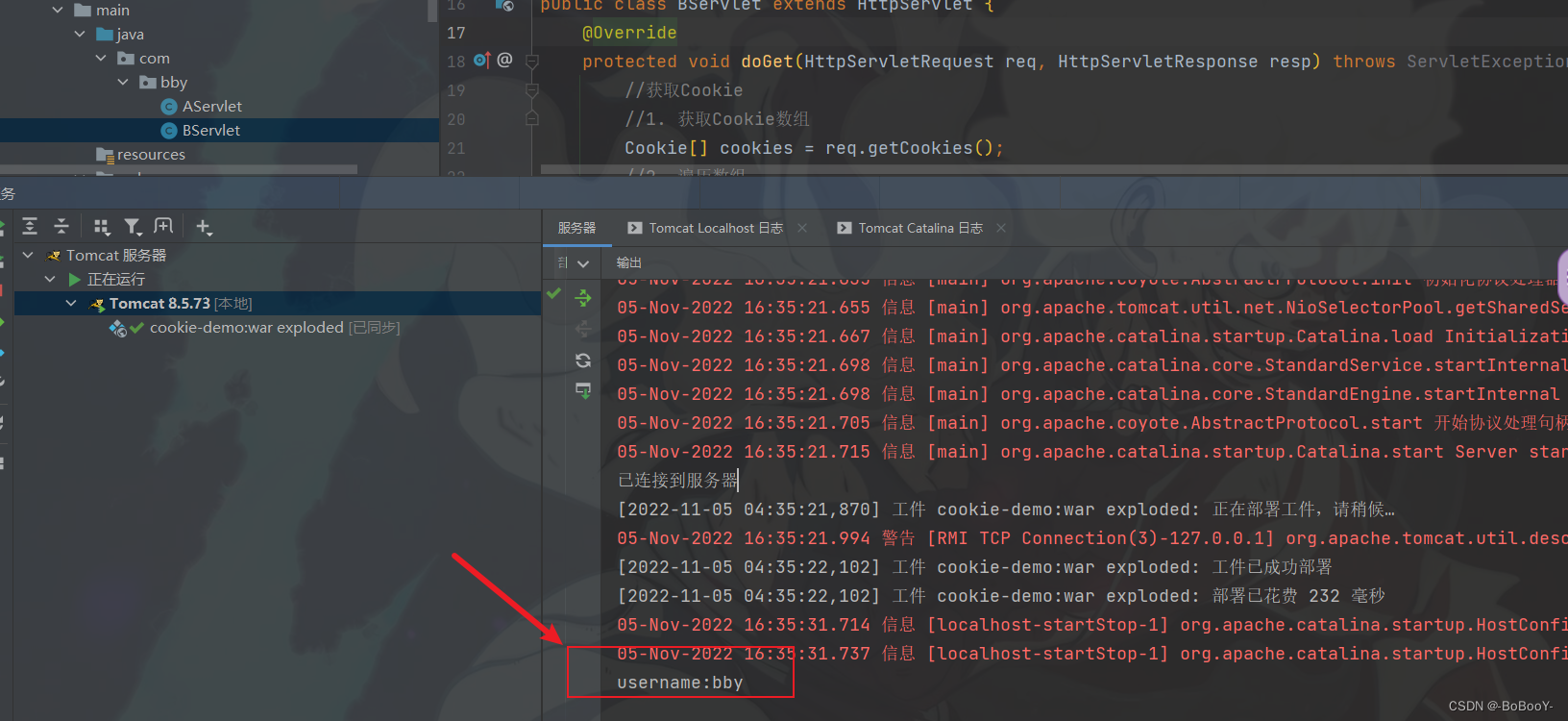Open the deployment panel dropdown chevron
Image resolution: width=1568 pixels, height=721 pixels.
coord(583,263)
